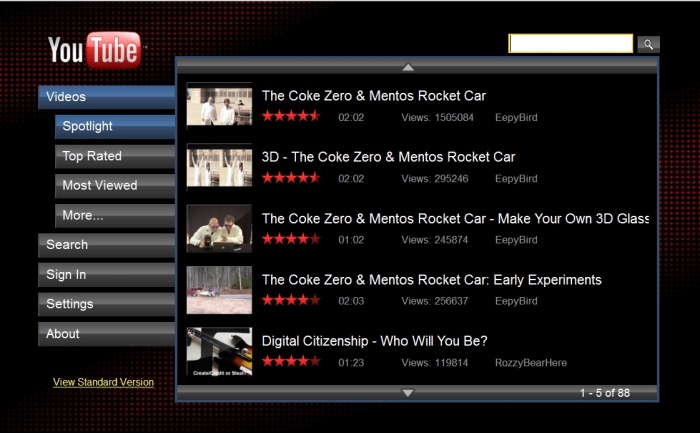Click duration 01:02 text
This screenshot has width=700, height=433.
point(351,240)
